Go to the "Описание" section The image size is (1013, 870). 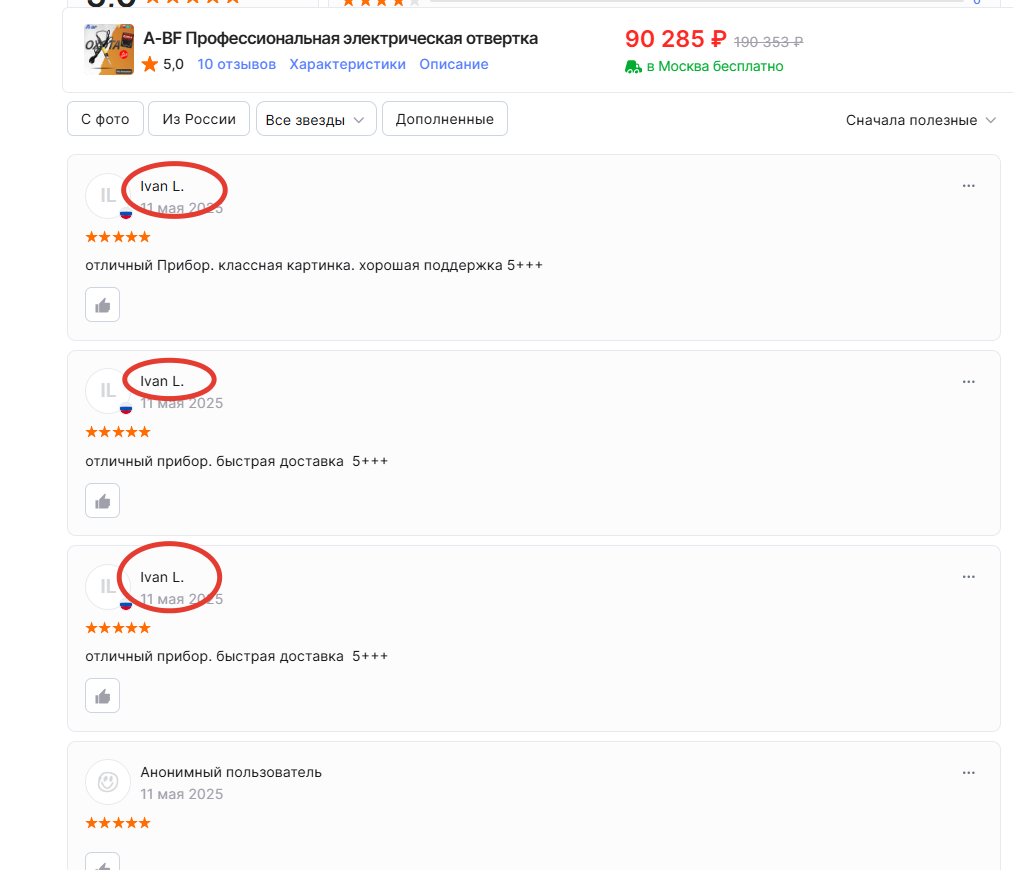coord(454,65)
